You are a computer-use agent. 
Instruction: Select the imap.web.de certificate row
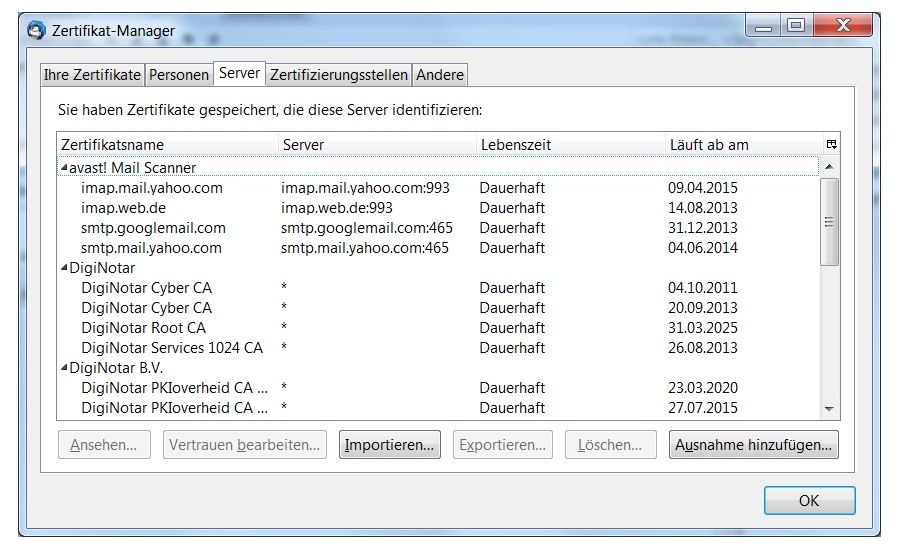pyautogui.click(x=124, y=208)
